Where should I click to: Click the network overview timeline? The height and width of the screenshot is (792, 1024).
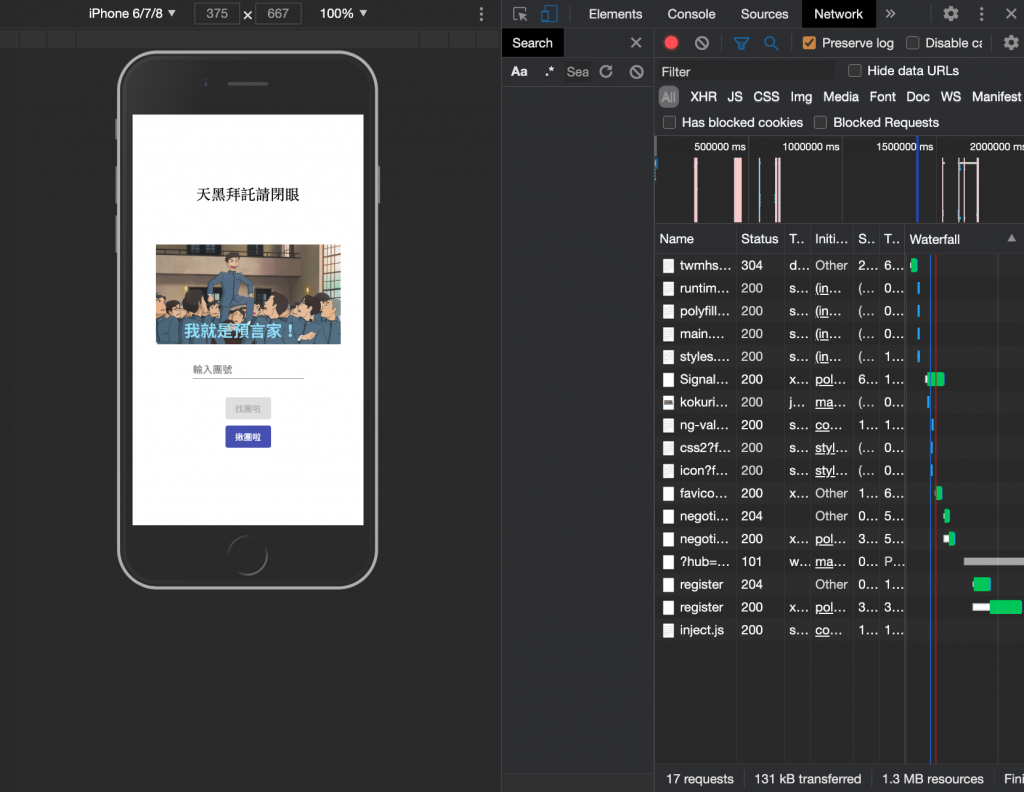pos(839,180)
